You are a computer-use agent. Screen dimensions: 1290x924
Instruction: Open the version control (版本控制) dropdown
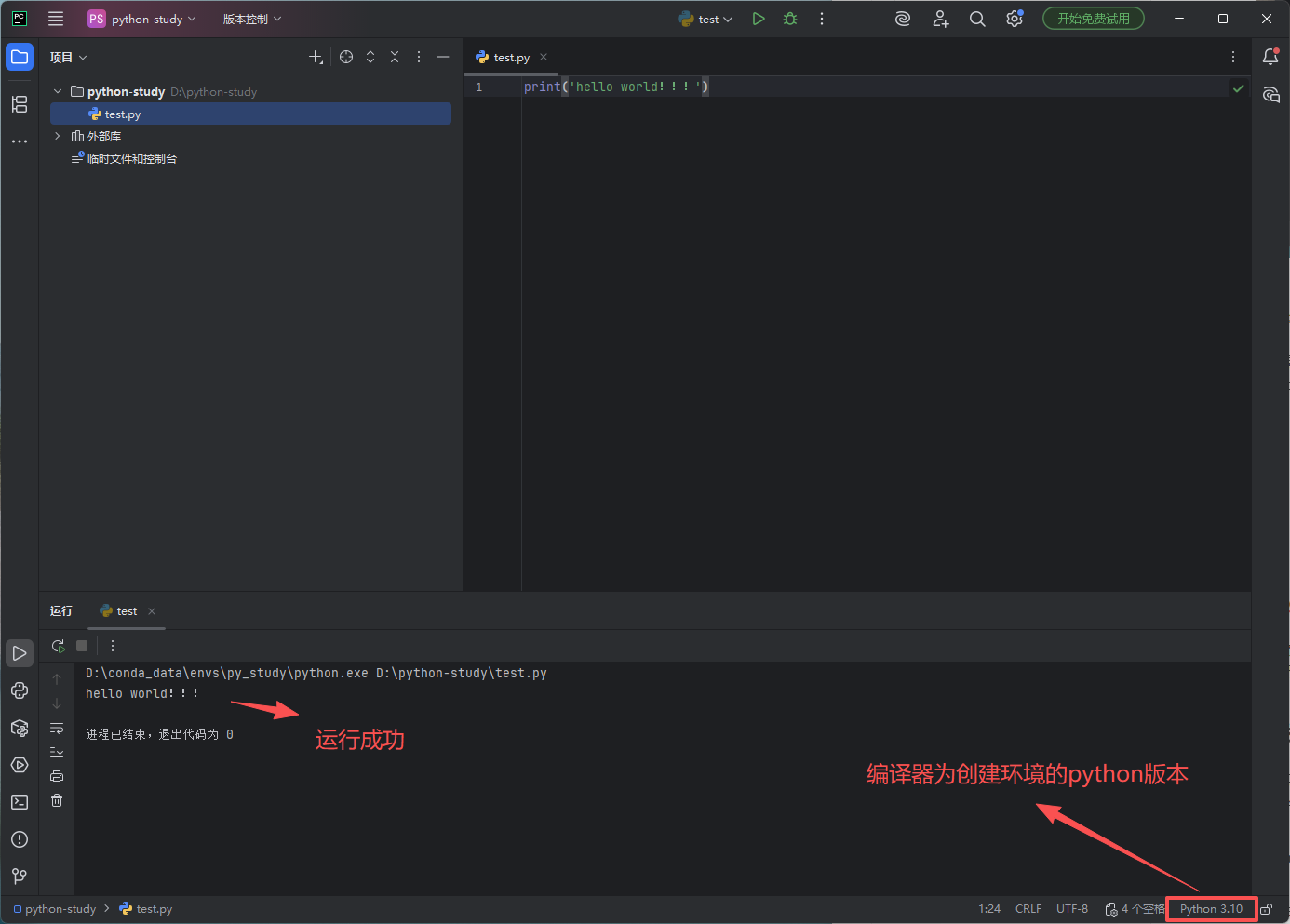point(251,19)
